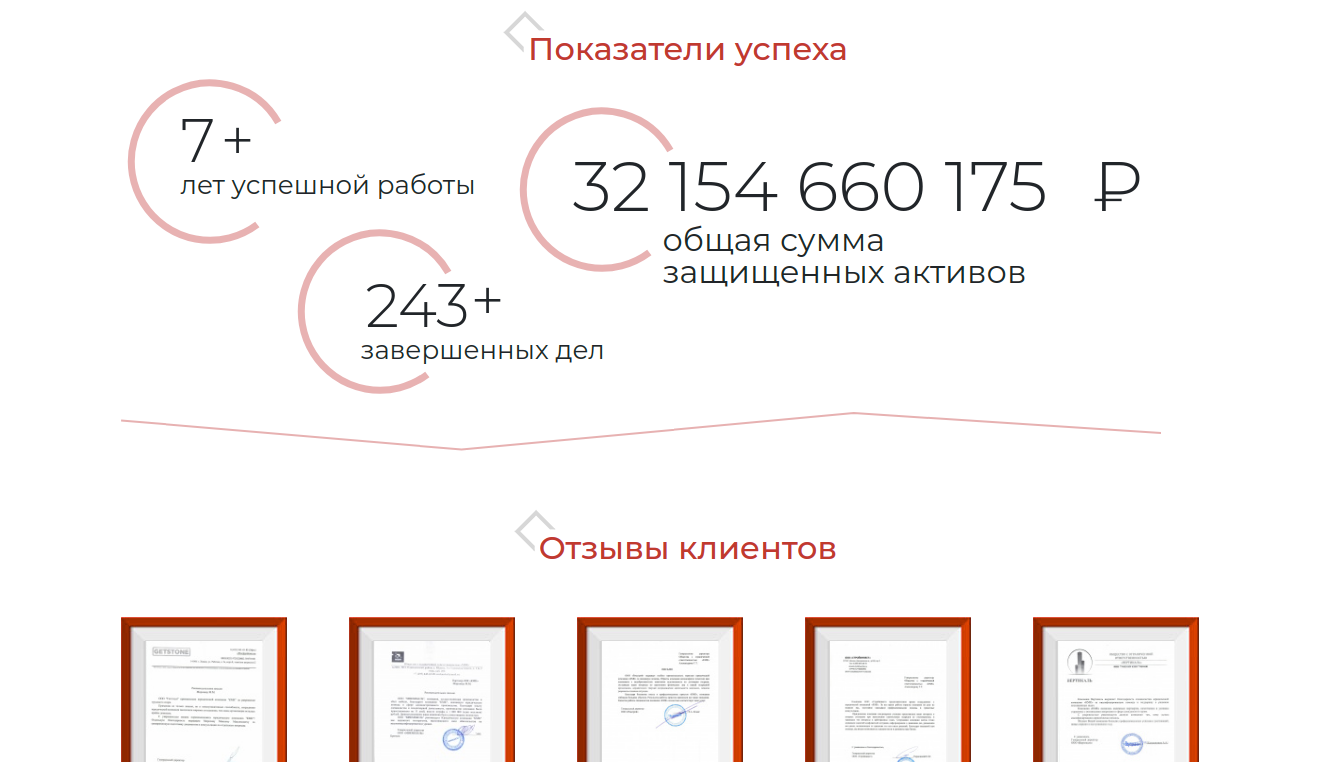This screenshot has width=1338, height=762.
Task: Open the fourth framed client review
Action: [x=889, y=690]
